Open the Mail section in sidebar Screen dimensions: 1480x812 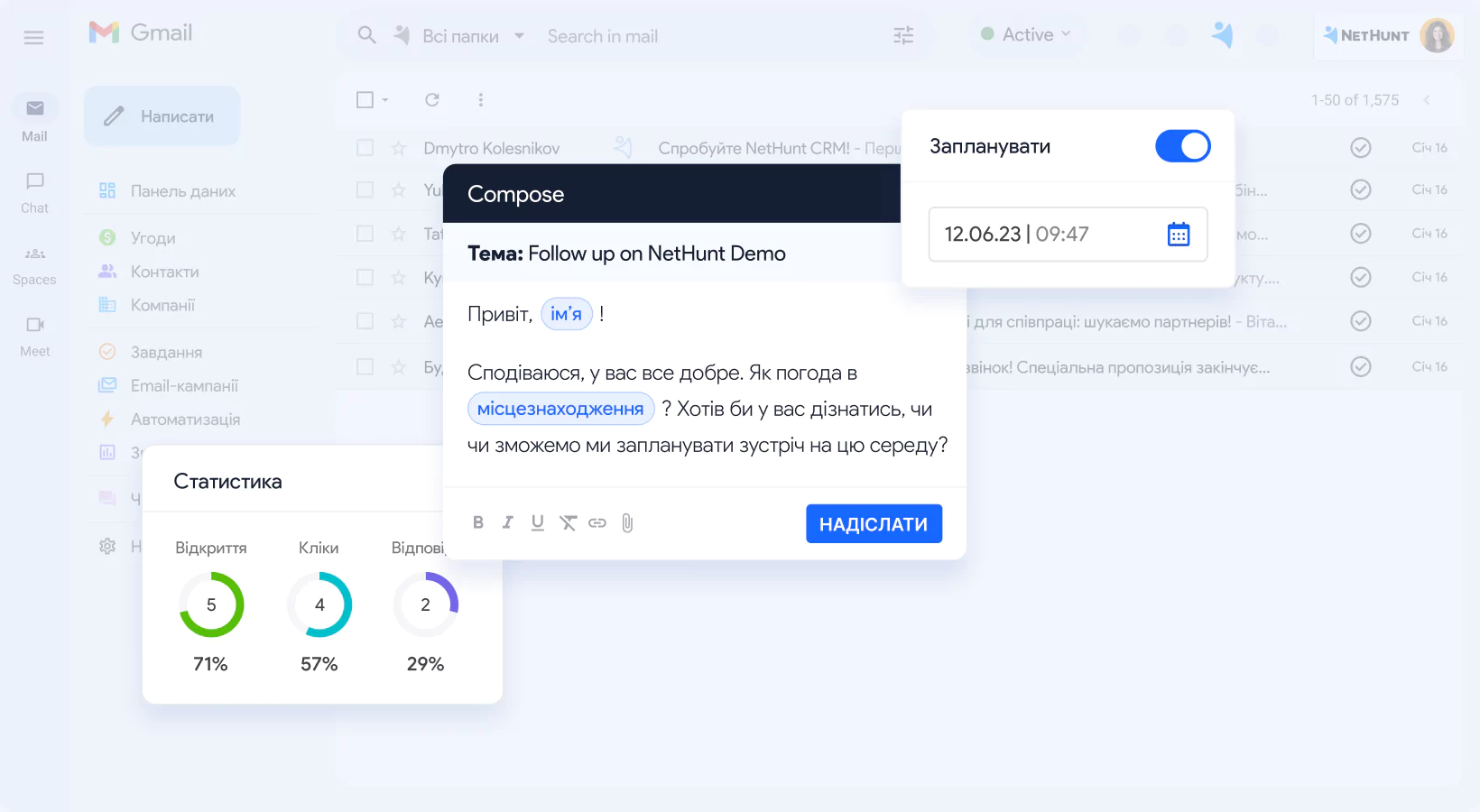[x=34, y=118]
